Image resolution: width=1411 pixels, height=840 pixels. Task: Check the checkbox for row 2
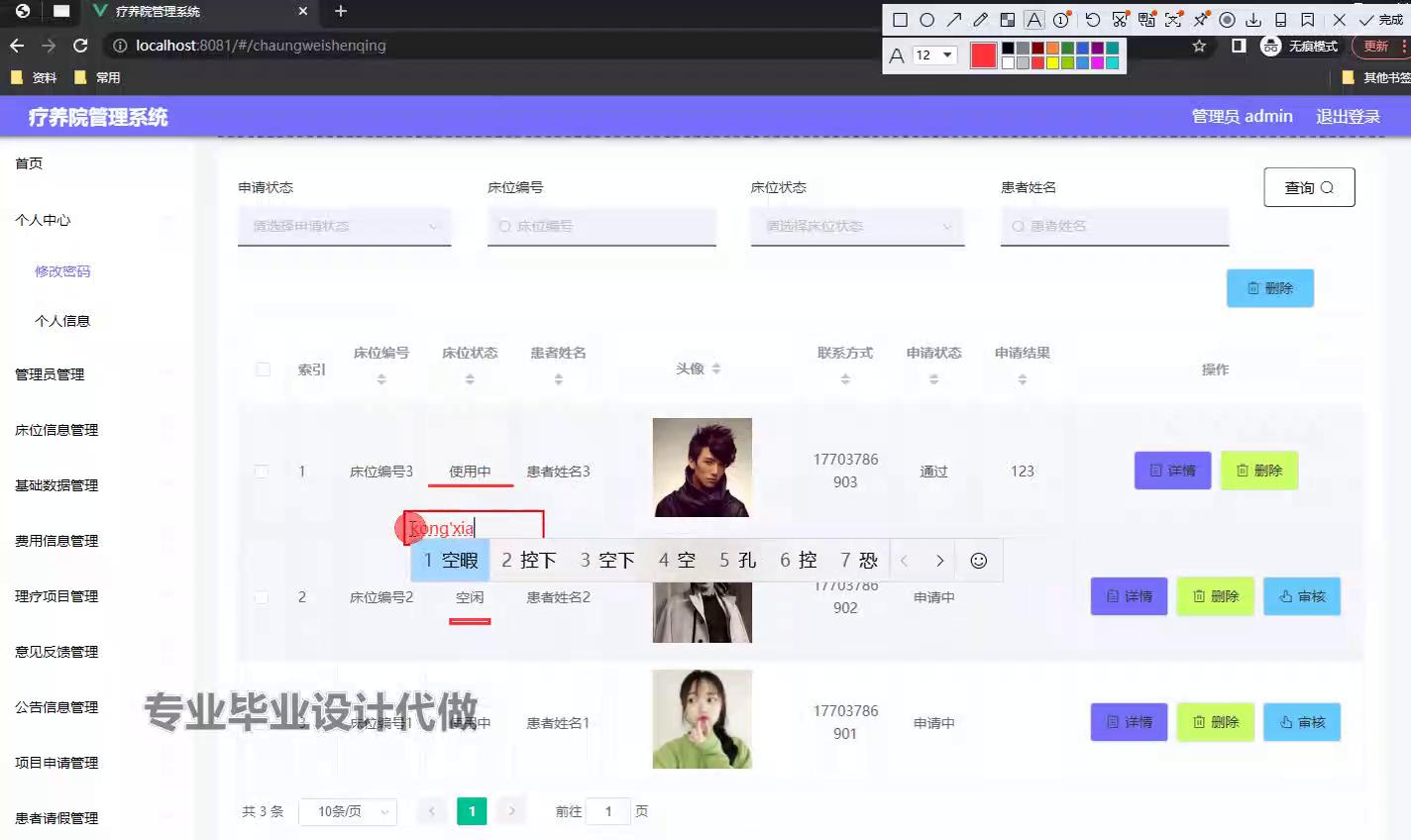[262, 597]
